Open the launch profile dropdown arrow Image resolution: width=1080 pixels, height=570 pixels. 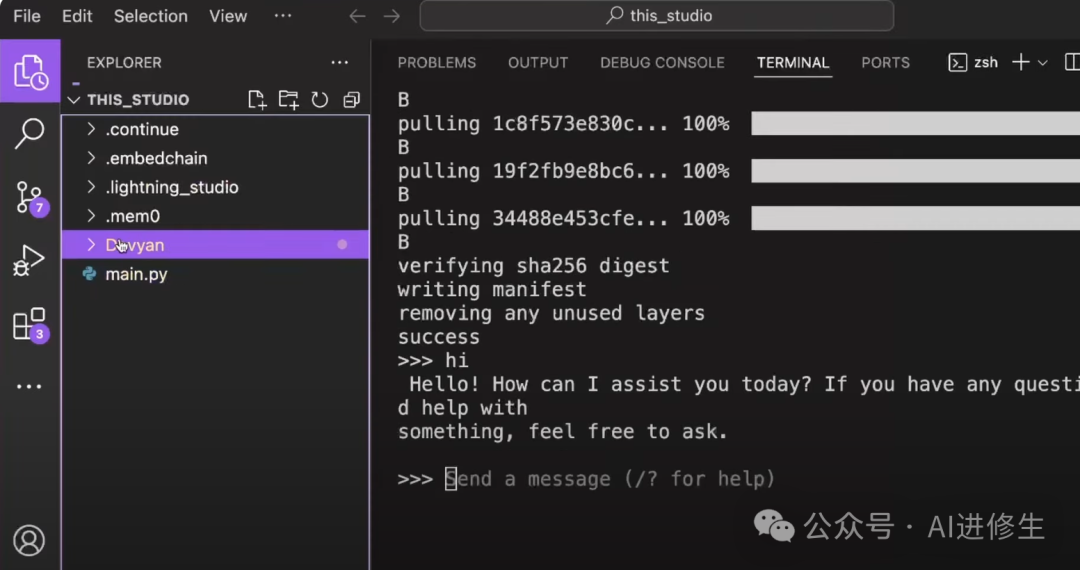pos(1043,63)
